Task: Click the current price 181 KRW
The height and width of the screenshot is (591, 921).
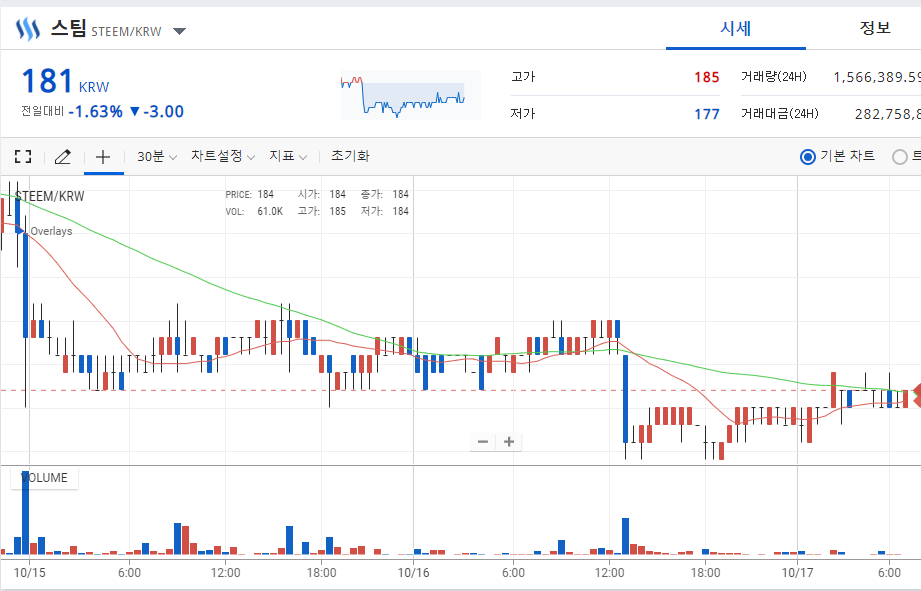Action: [65, 82]
